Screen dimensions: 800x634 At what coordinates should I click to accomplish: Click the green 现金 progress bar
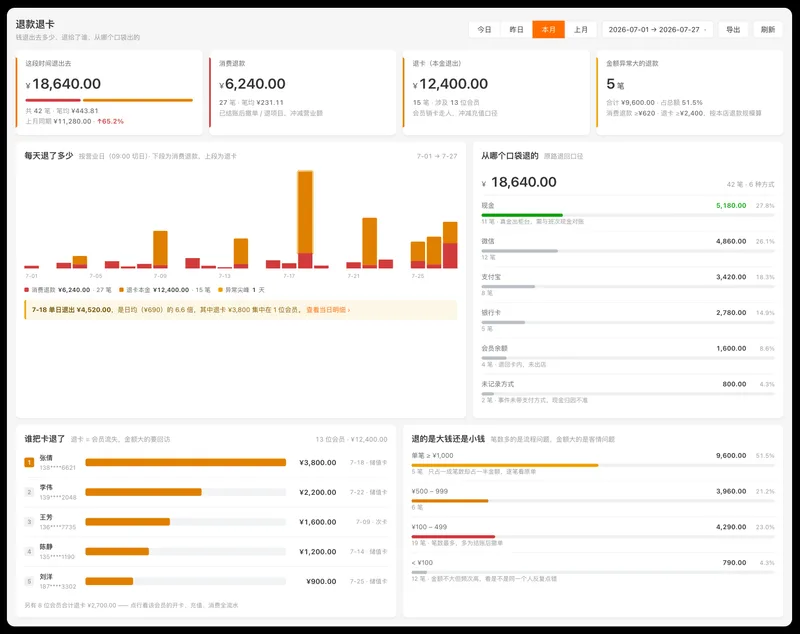pyautogui.click(x=522, y=215)
